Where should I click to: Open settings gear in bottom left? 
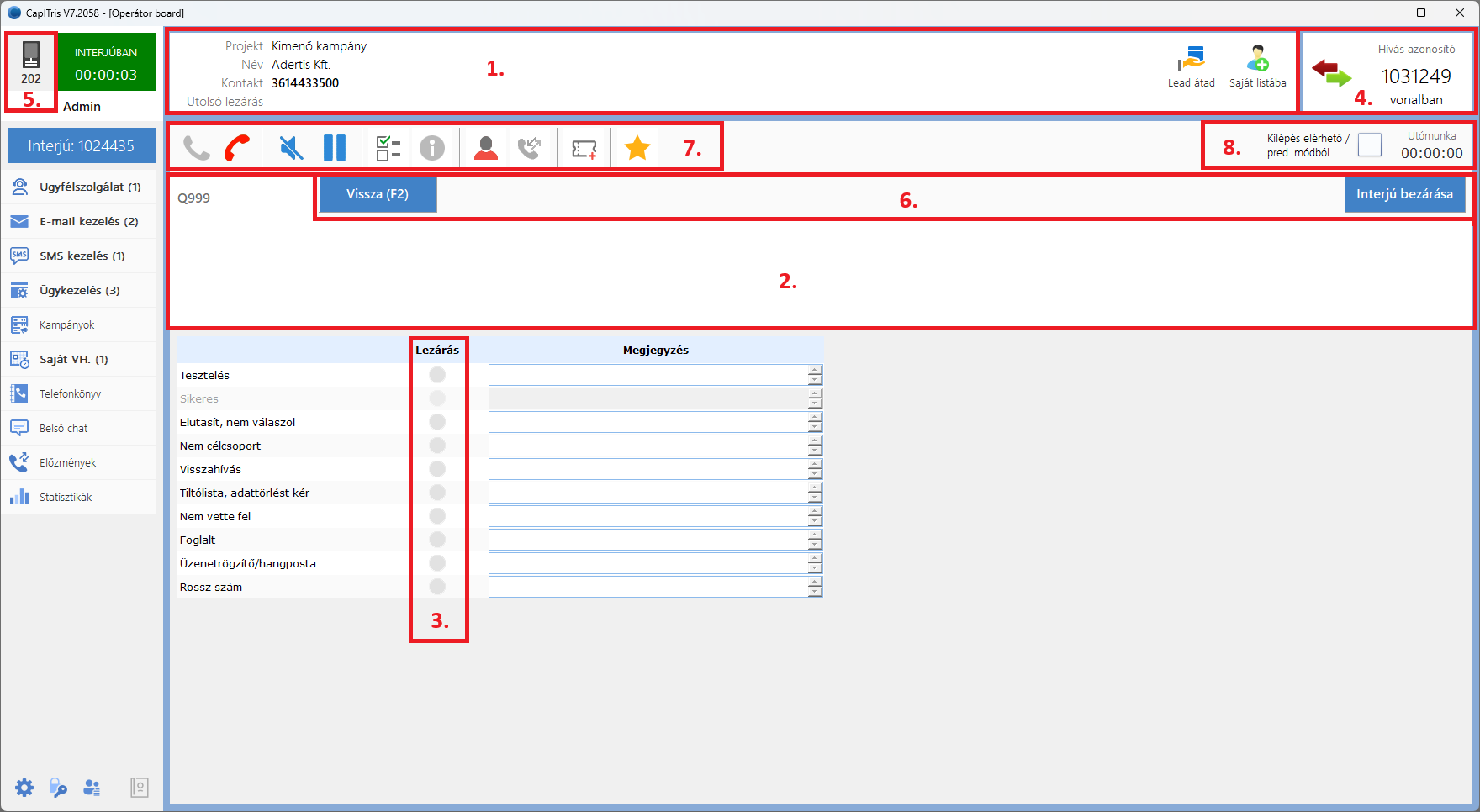24,788
